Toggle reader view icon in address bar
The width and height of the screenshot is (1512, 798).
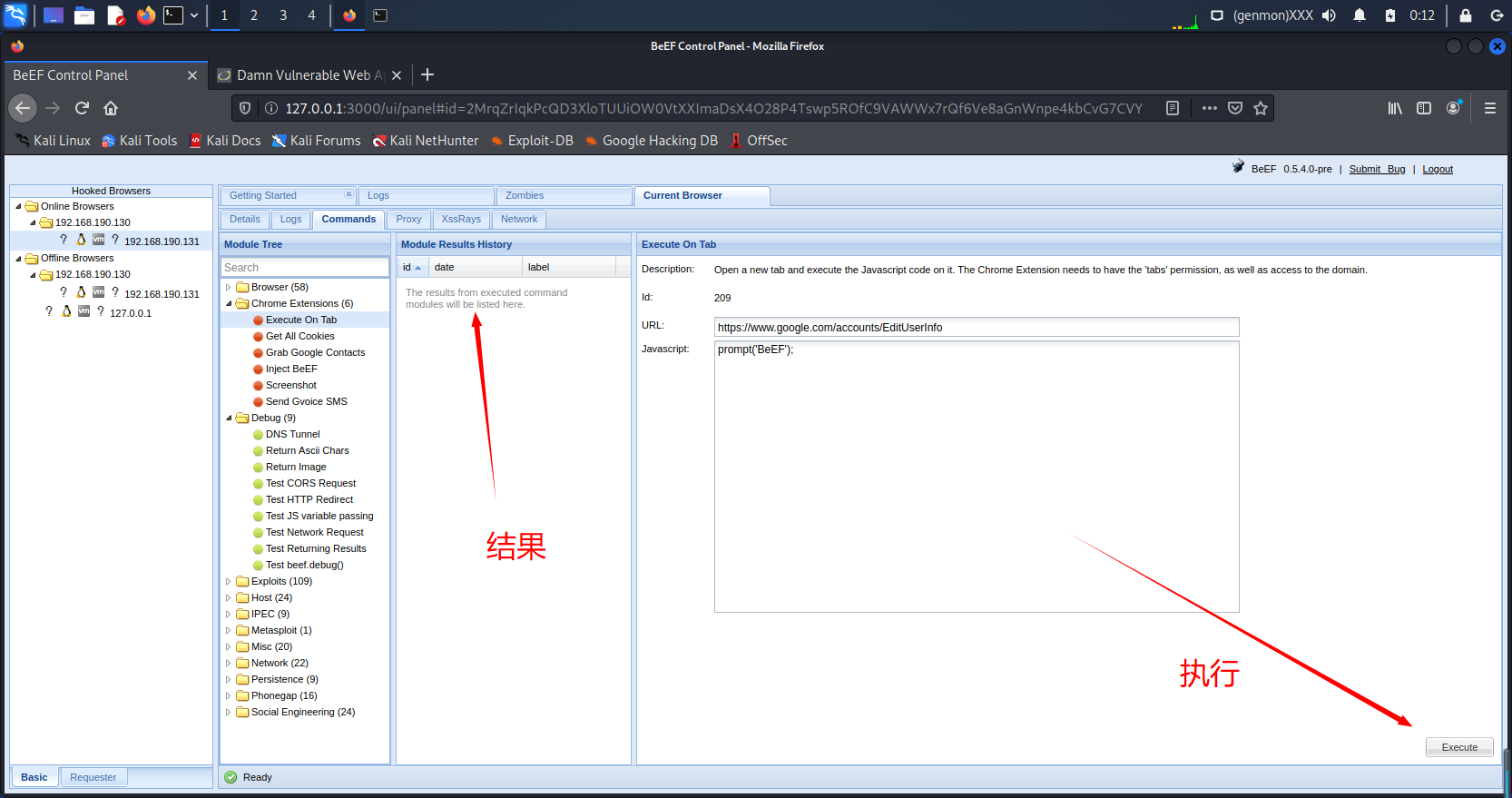(x=1173, y=108)
